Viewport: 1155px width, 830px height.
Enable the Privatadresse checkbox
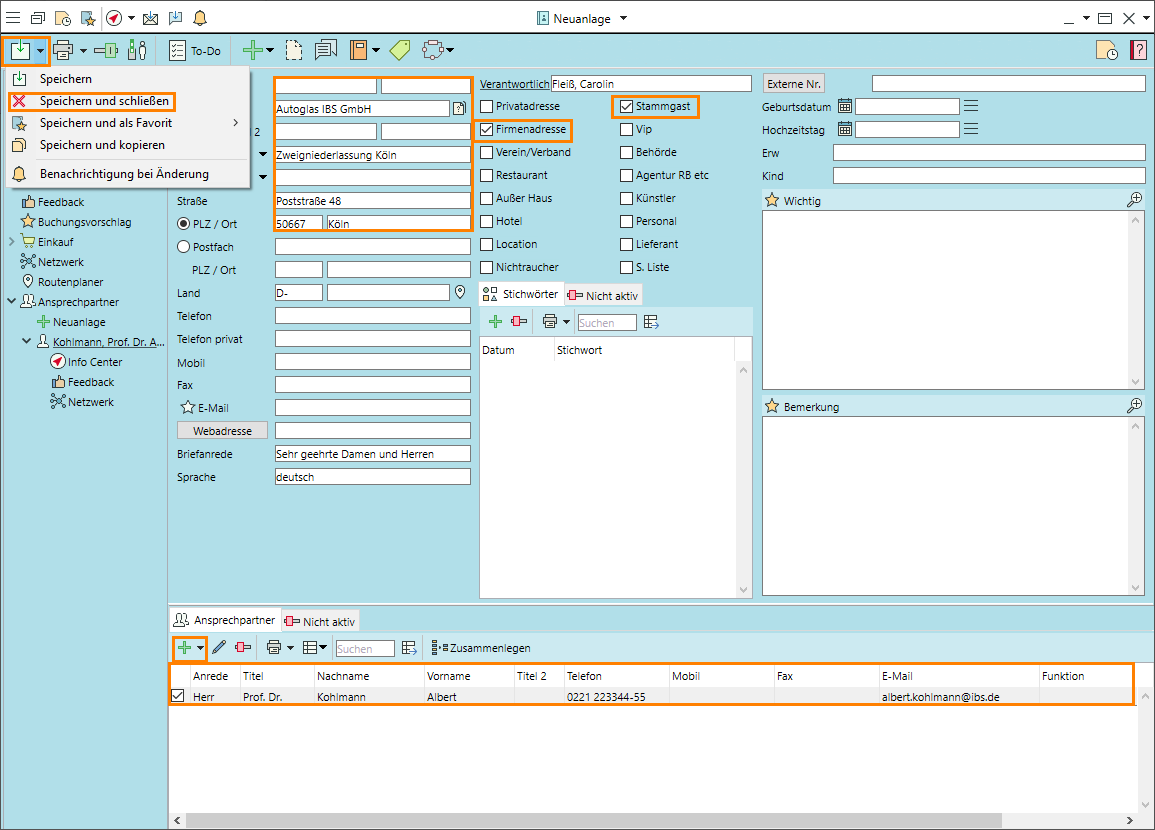[487, 106]
